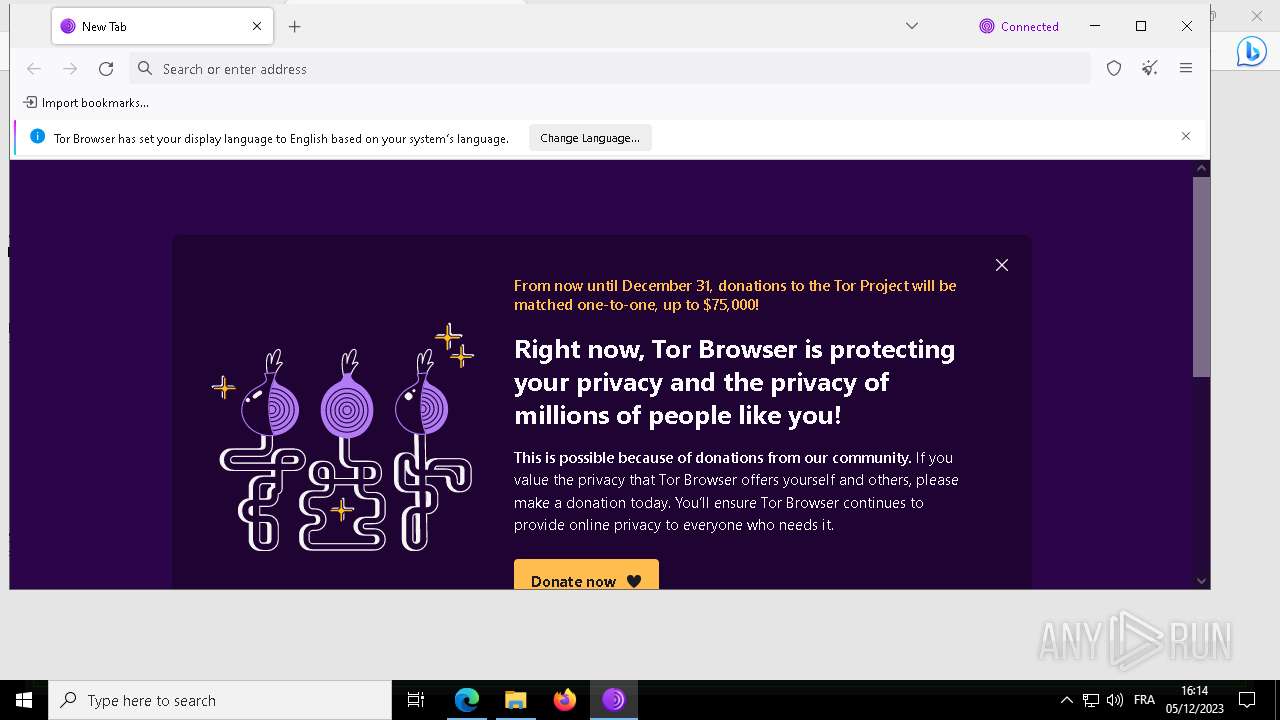Click Import bookmarks in bookmarks toolbar

(86, 102)
